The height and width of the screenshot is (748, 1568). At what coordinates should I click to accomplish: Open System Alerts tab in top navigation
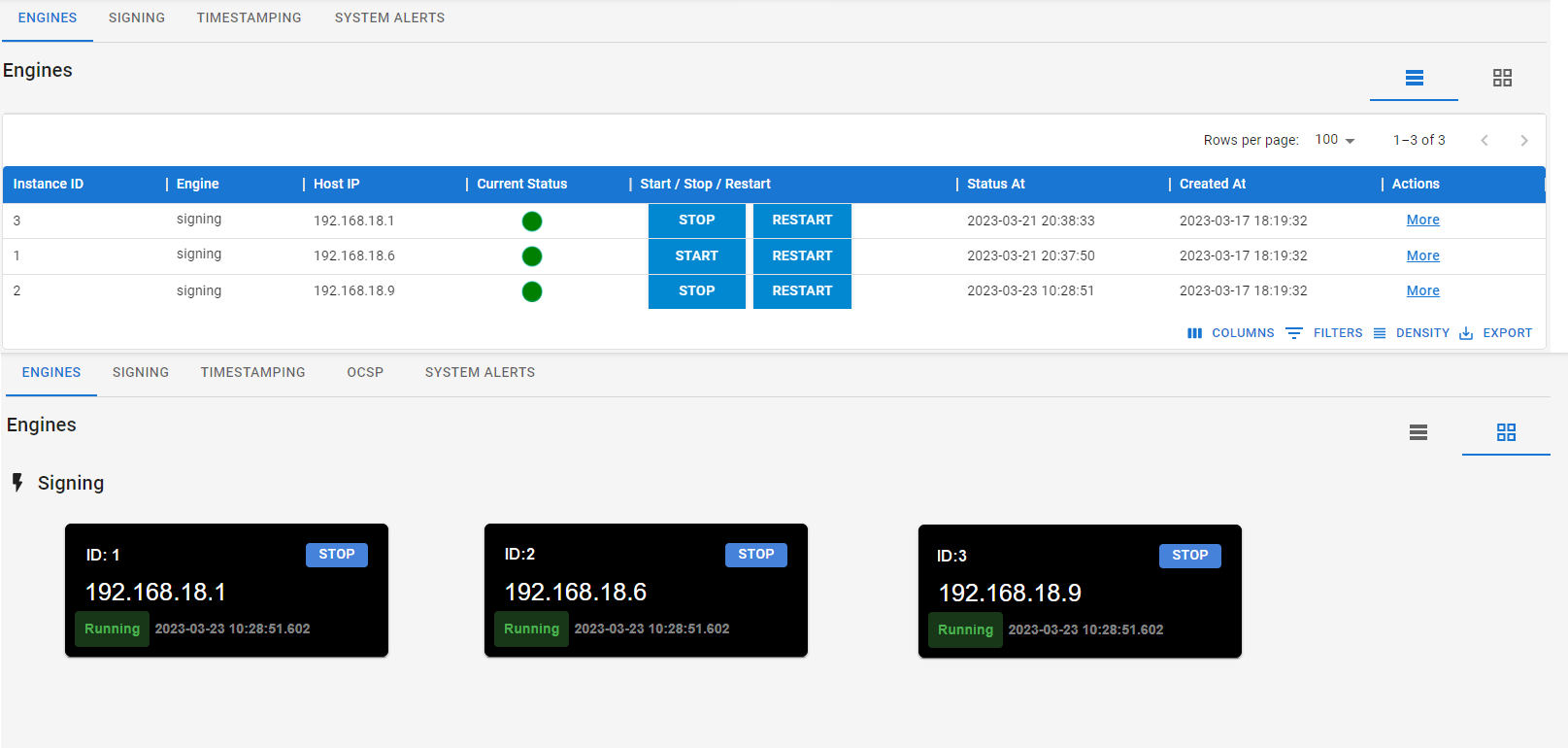click(x=389, y=18)
